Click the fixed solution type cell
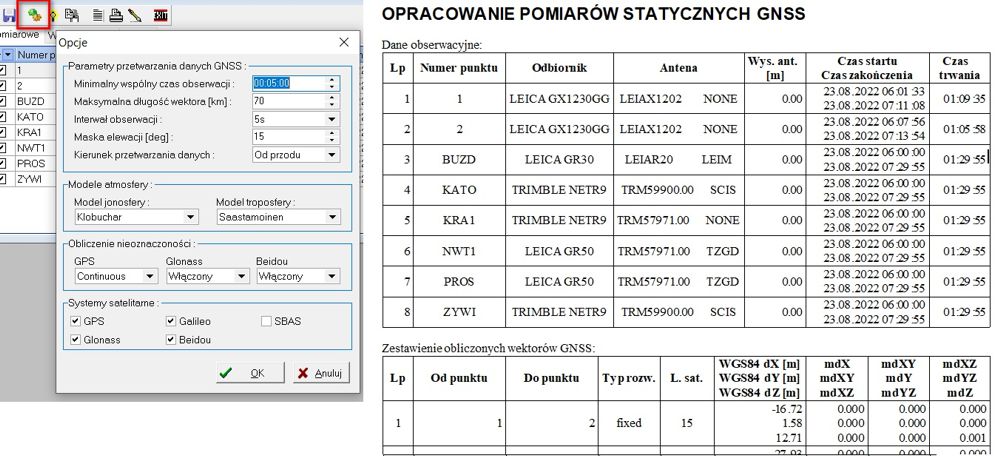Viewport: 1000px width, 456px height. pyautogui.click(x=629, y=423)
